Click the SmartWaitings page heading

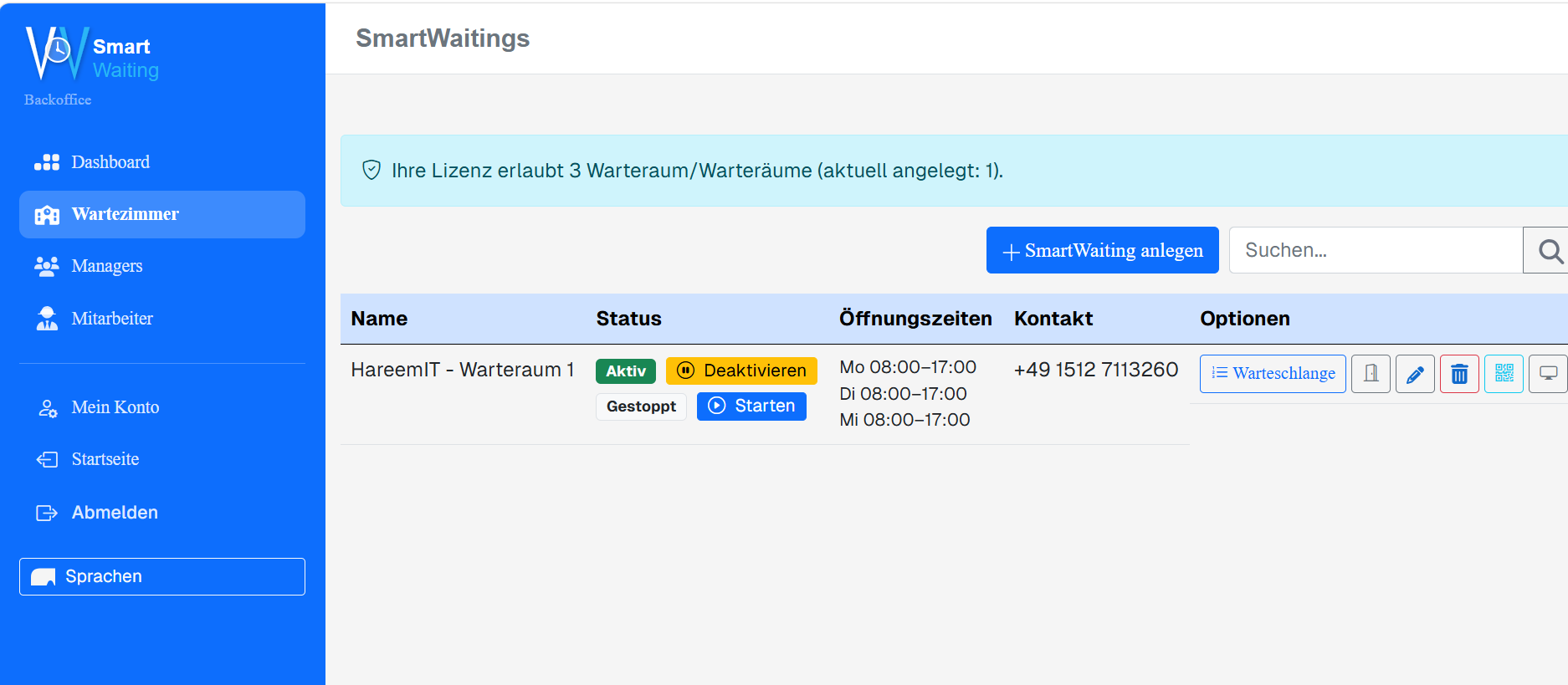[443, 38]
